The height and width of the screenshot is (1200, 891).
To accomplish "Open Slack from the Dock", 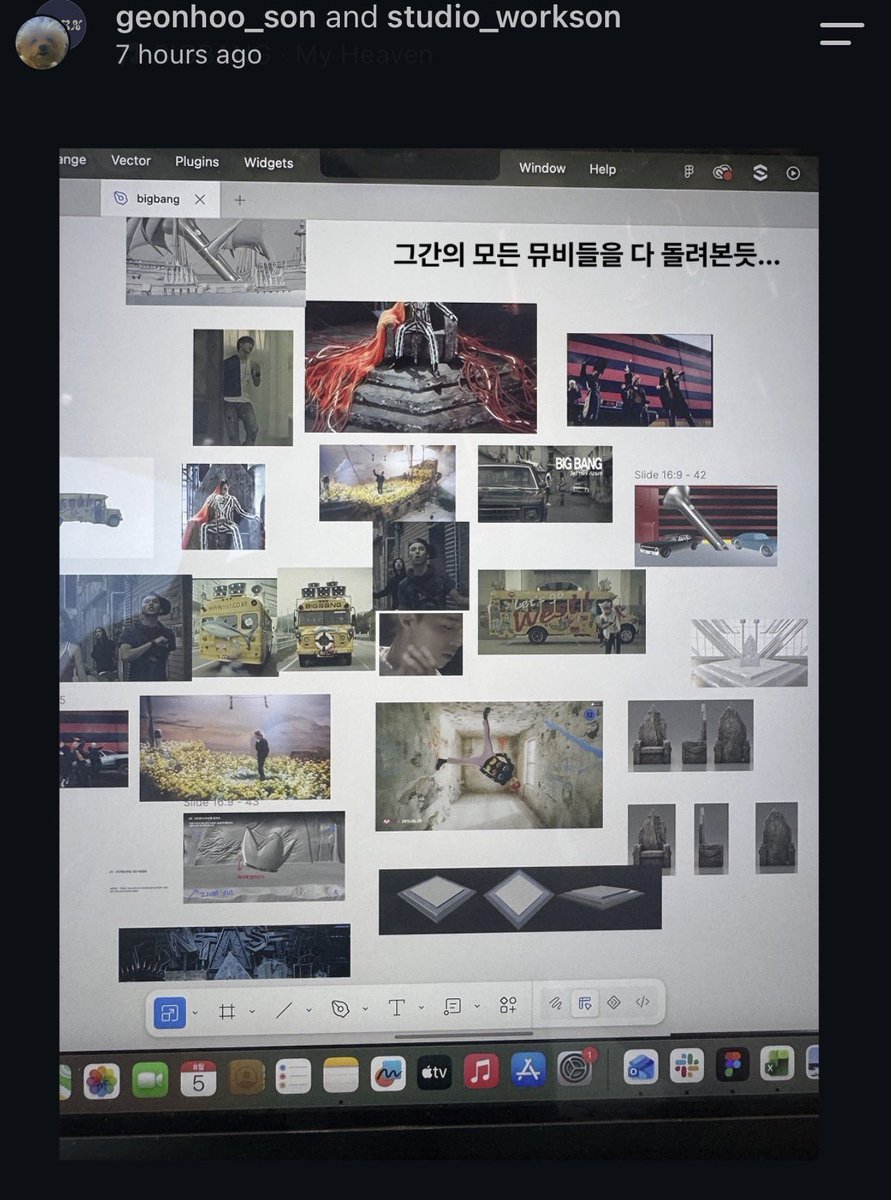I will (x=687, y=1066).
